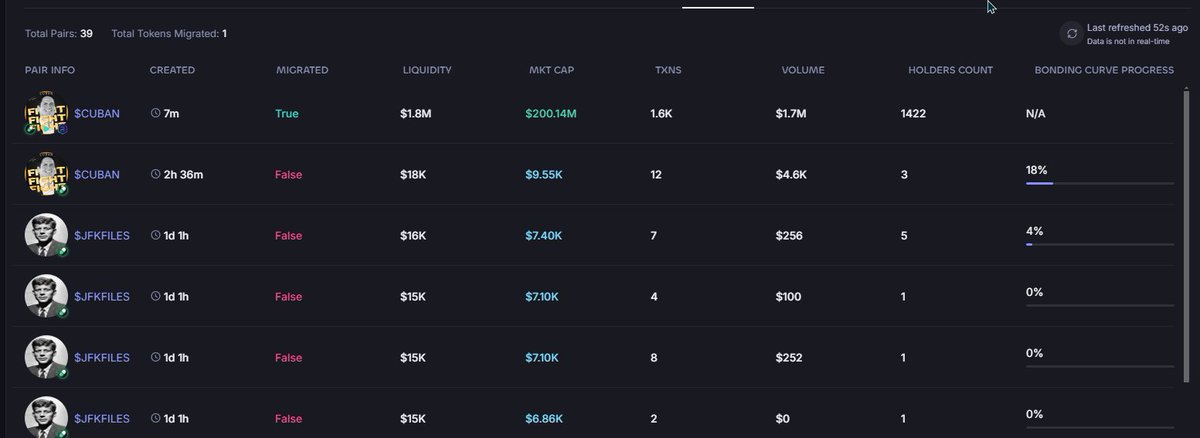Sort by the MKT CAP column header
1200x438 pixels.
[551, 70]
